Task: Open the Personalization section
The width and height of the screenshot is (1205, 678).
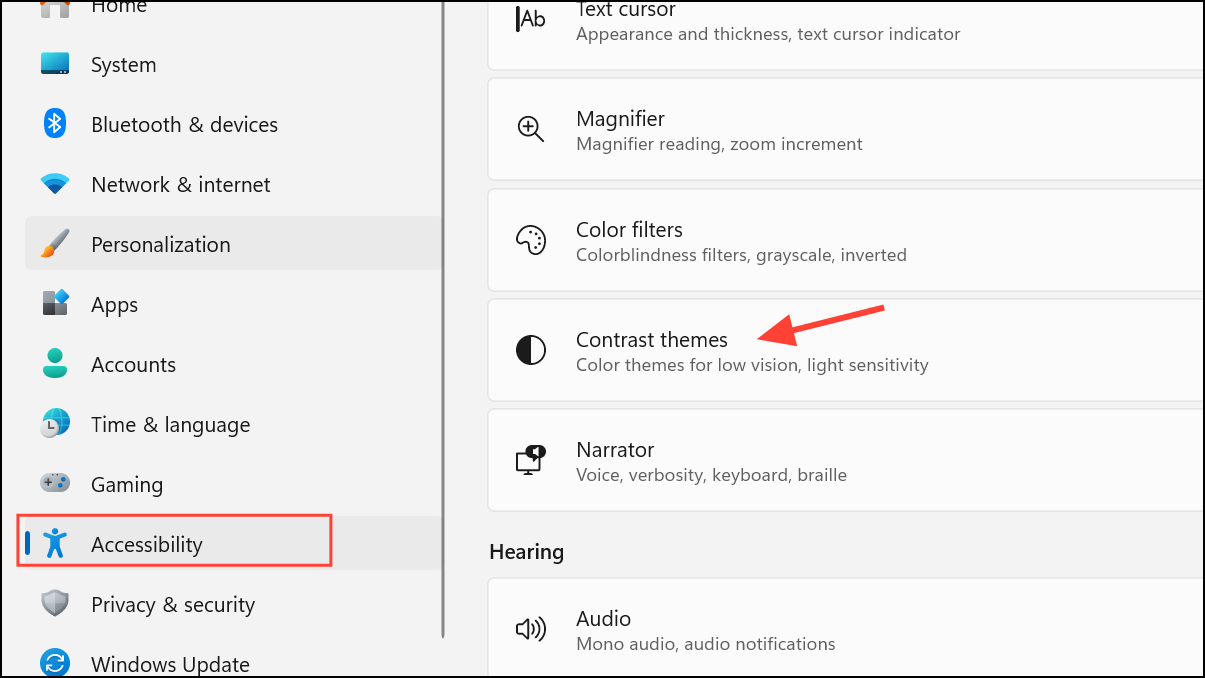Action: point(160,243)
